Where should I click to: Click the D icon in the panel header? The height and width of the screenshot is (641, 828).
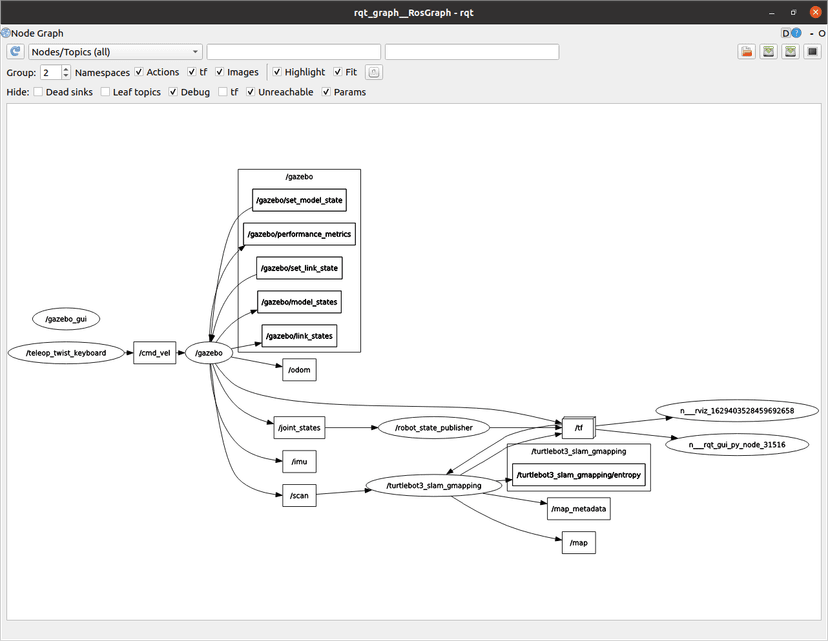786,33
